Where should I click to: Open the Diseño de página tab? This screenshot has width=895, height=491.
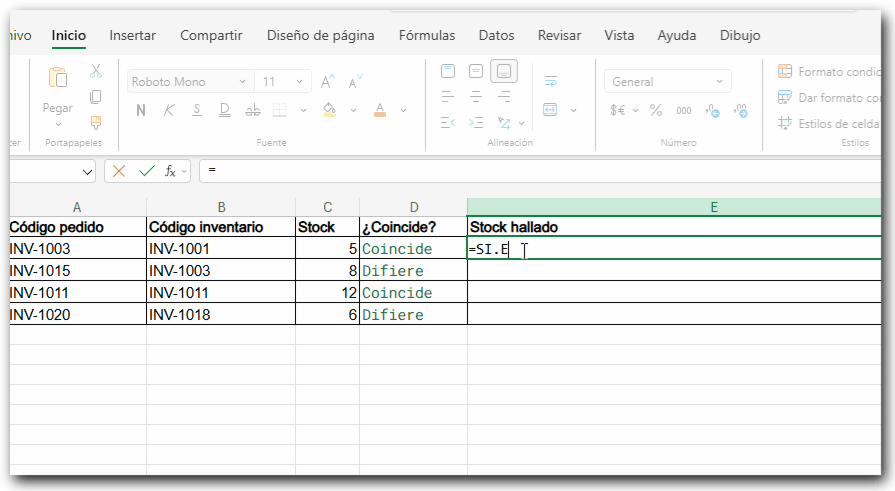coord(321,35)
